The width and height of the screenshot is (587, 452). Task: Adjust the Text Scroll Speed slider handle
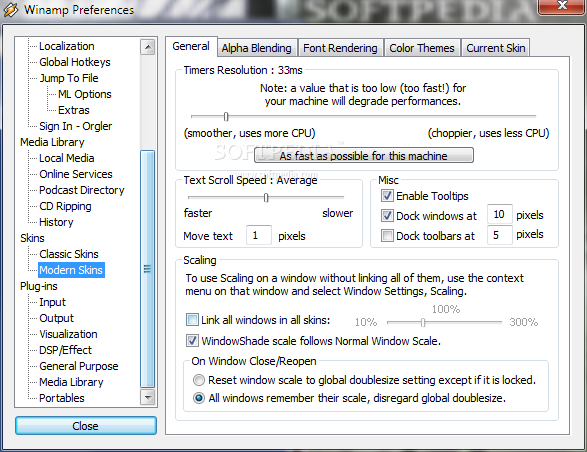coord(266,197)
